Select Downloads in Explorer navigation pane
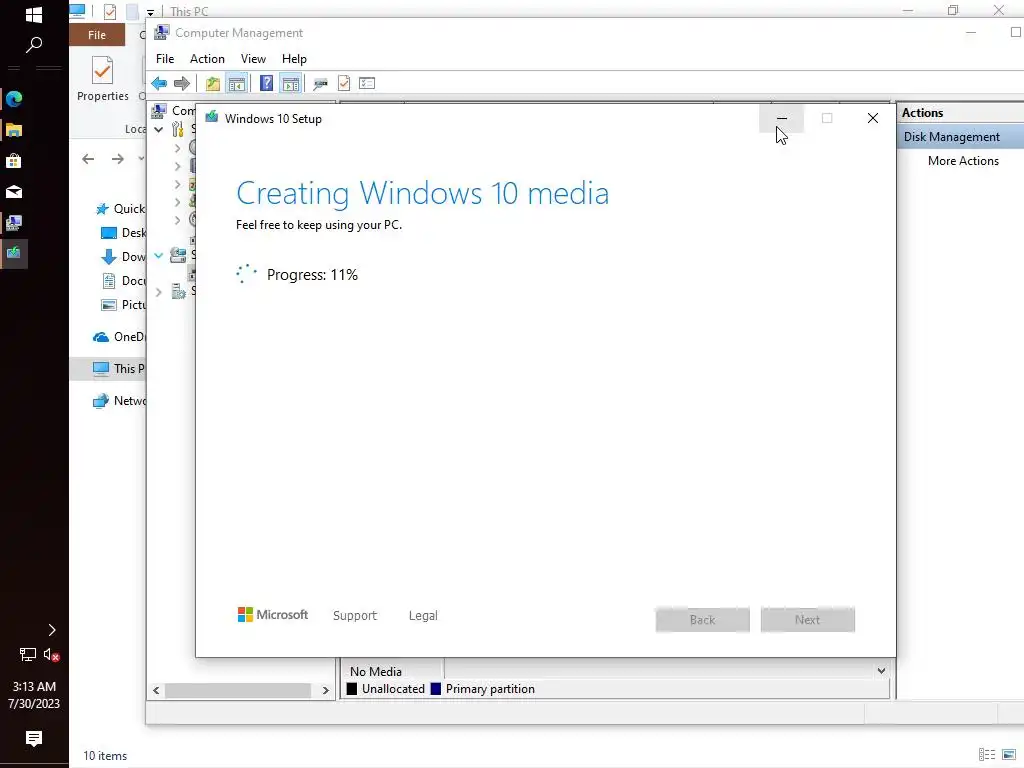The image size is (1024, 768). [x=123, y=257]
